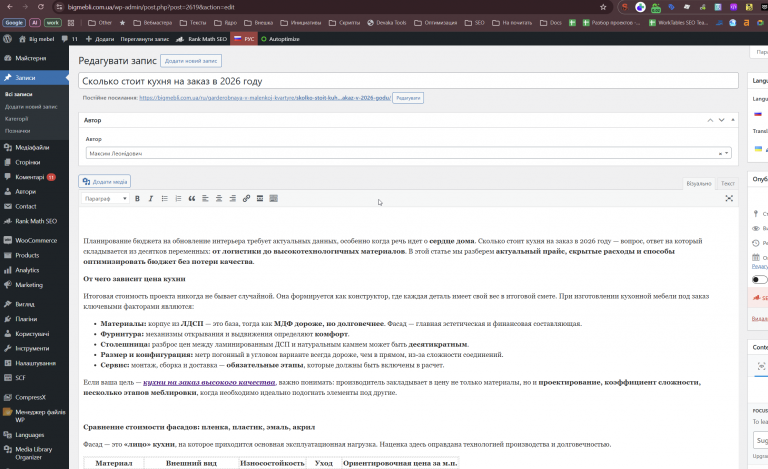Open Rank Math SEO admin bar item
Screen dimensions: 768x469
pyautogui.click(x=202, y=39)
